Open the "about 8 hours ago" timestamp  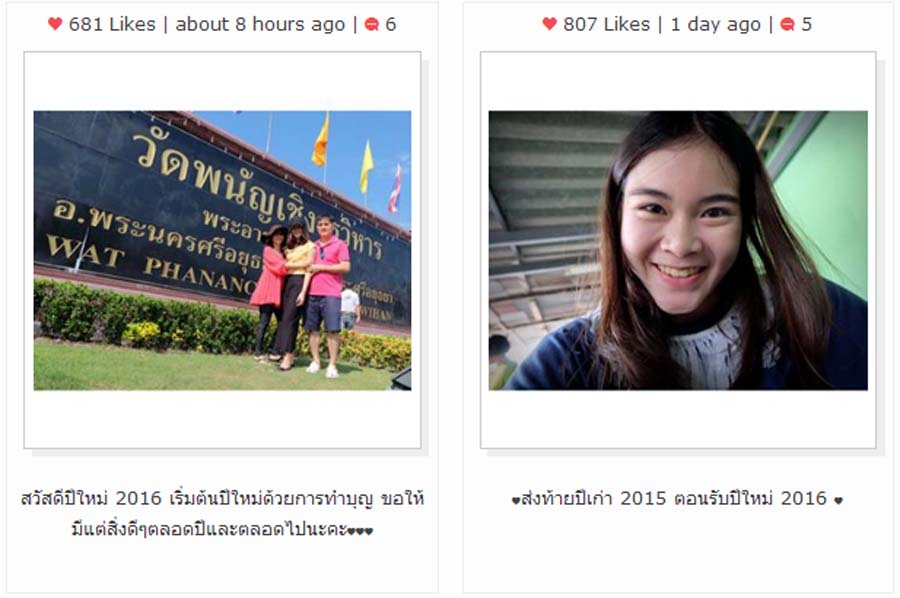[x=260, y=25]
